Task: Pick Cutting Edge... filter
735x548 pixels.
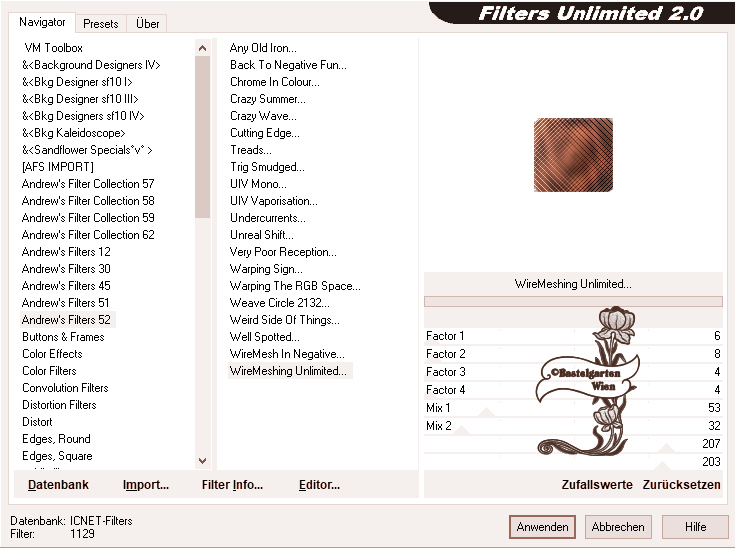Action: pos(265,133)
